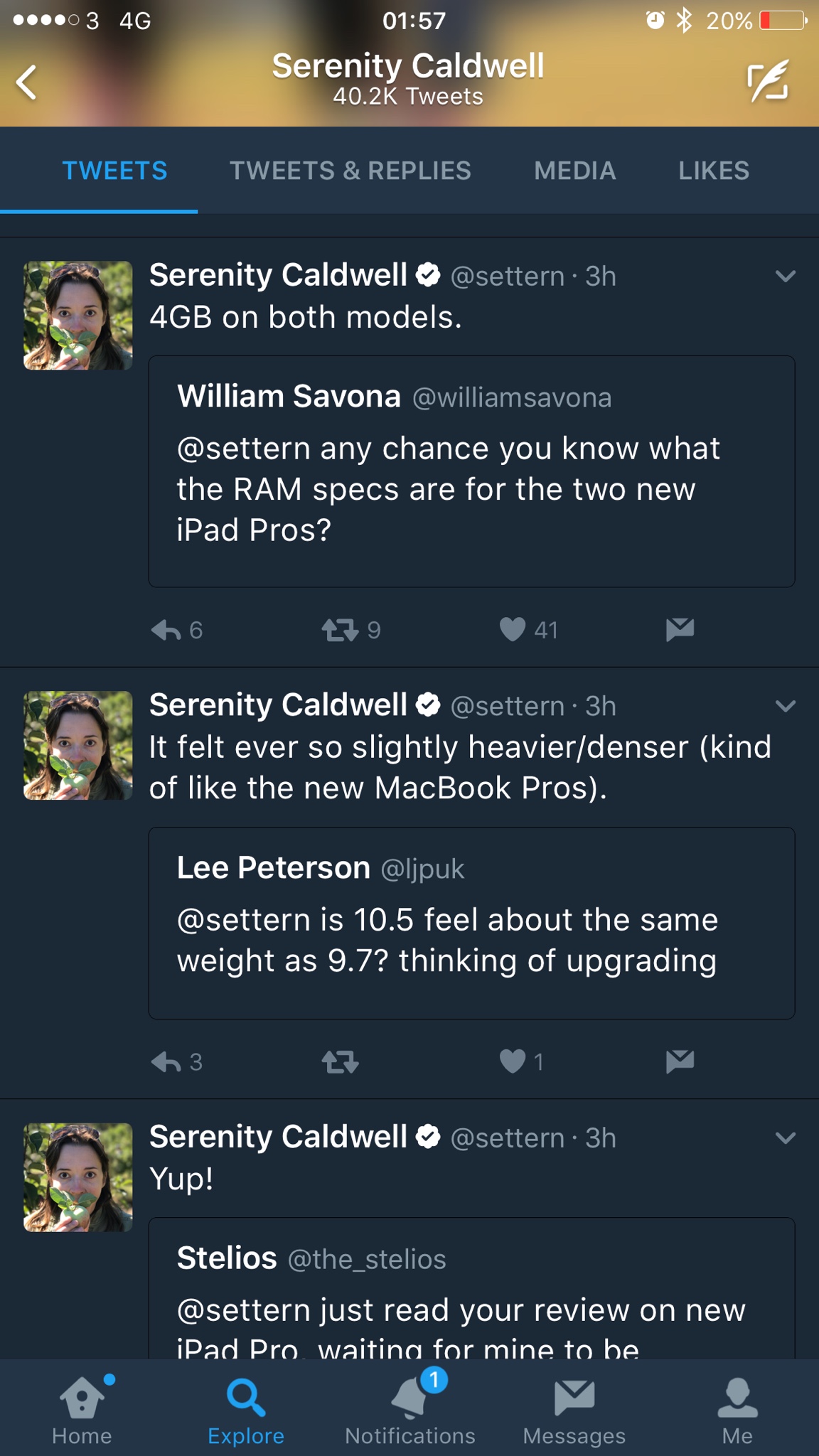Switch to the Media tab
Image resolution: width=819 pixels, height=1456 pixels.
point(574,171)
